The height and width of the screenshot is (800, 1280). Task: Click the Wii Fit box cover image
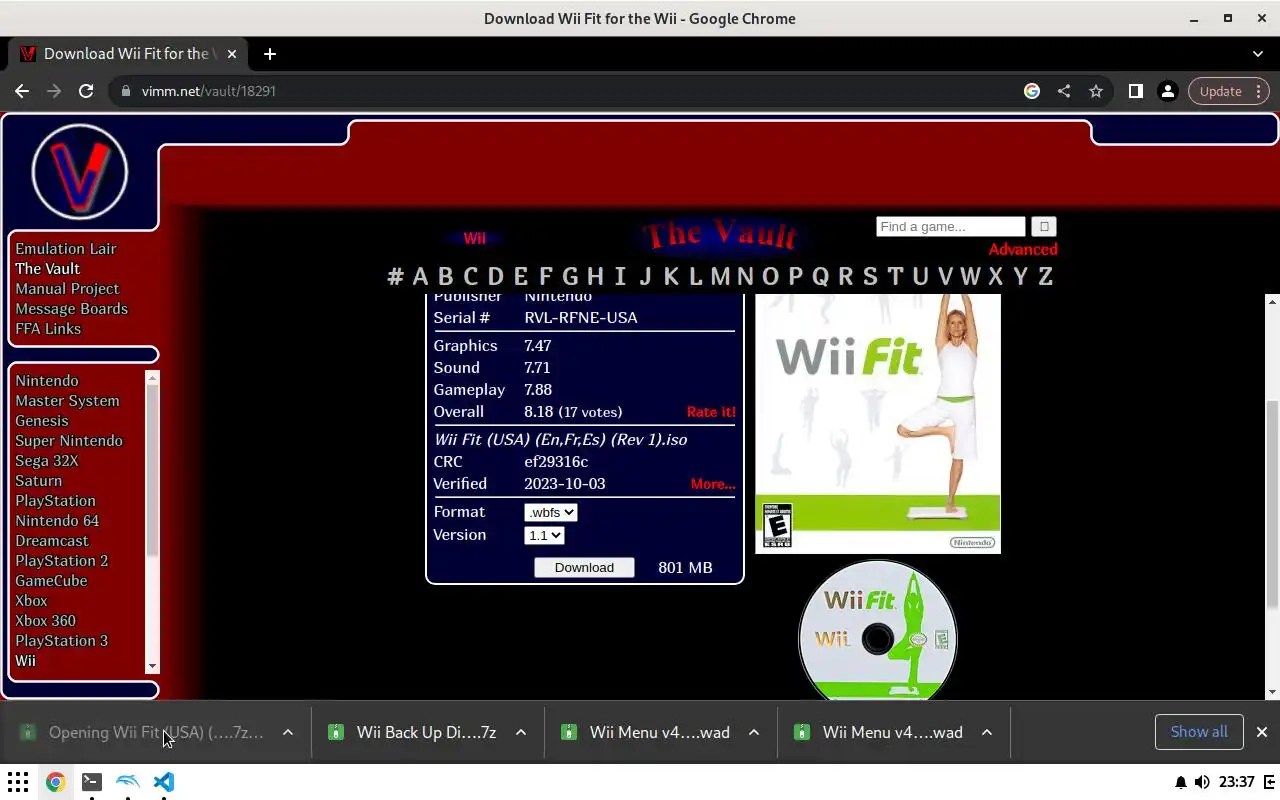[878, 424]
